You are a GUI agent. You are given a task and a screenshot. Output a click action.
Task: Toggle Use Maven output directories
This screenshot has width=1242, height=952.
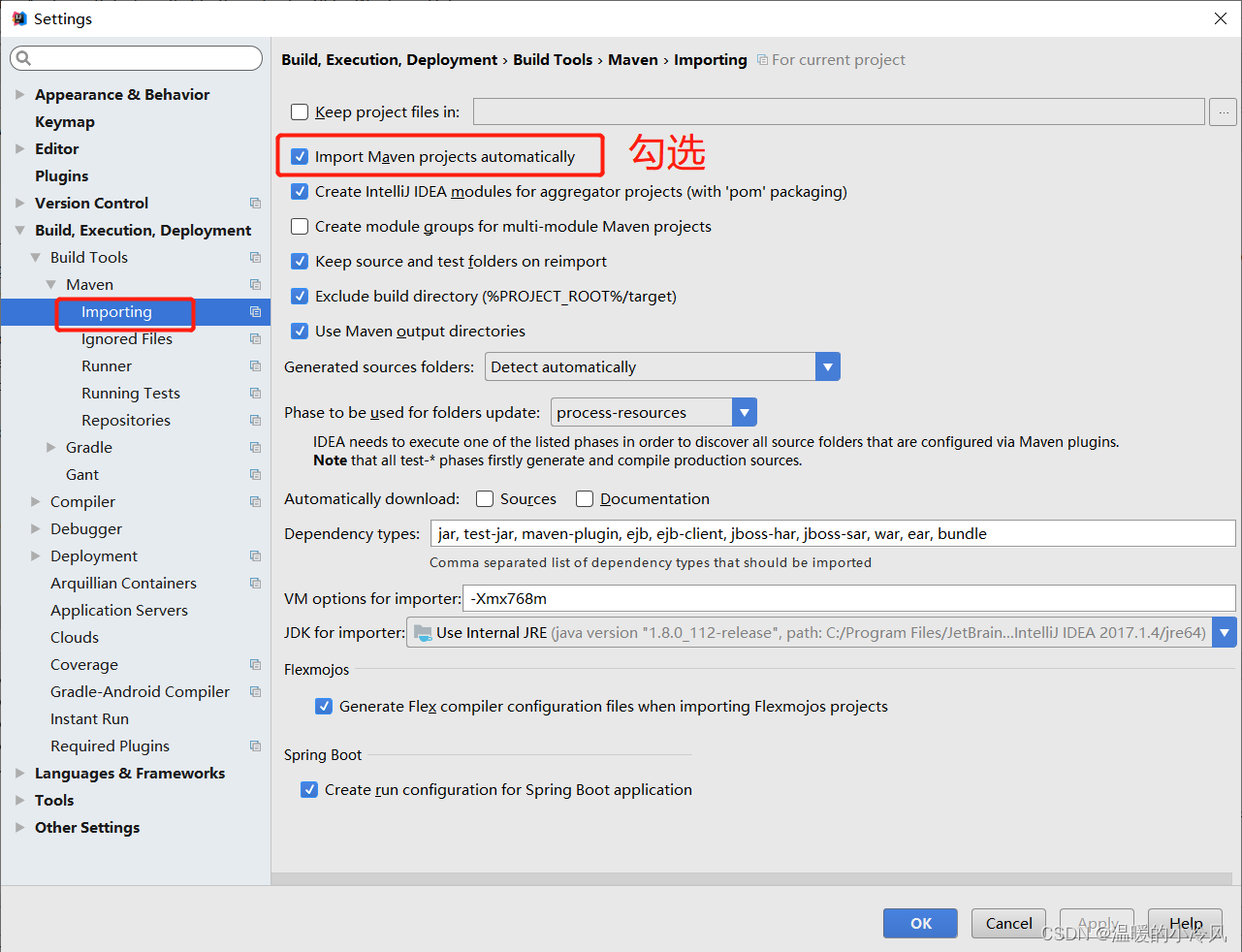300,332
